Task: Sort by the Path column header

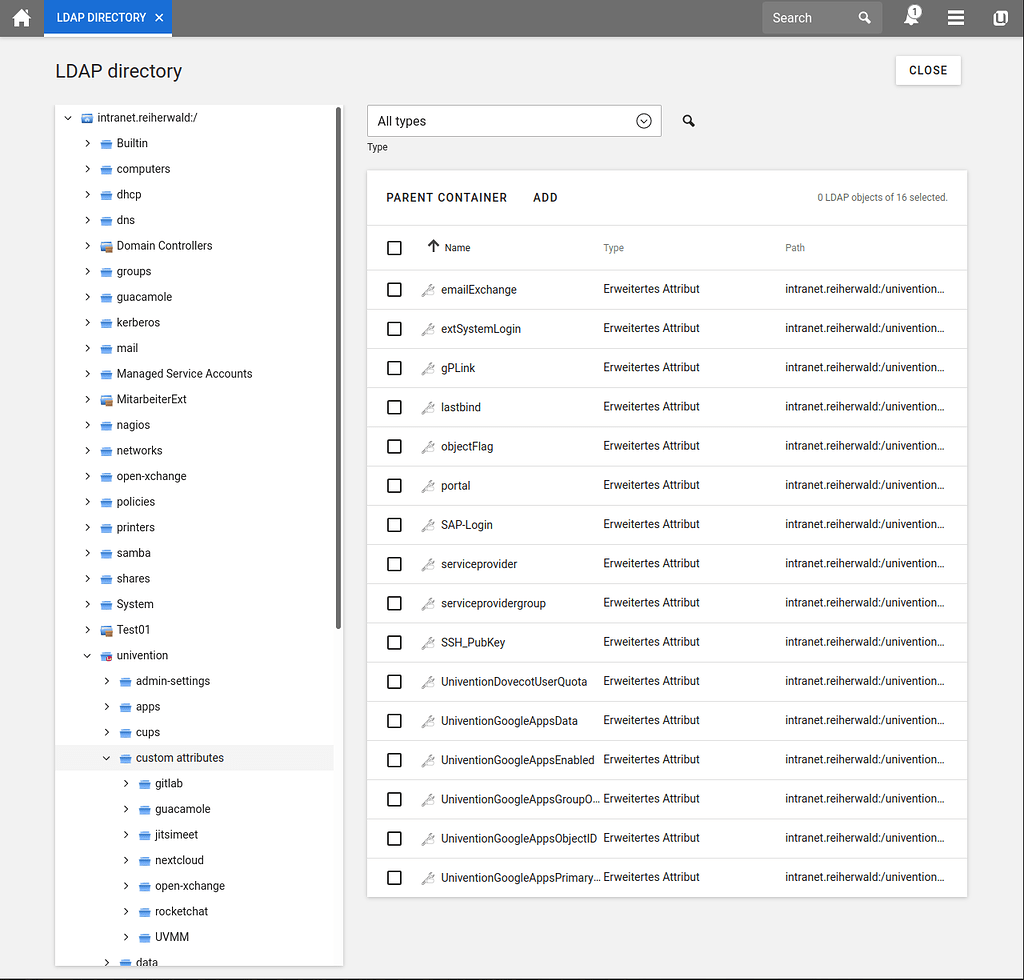Action: [x=795, y=248]
